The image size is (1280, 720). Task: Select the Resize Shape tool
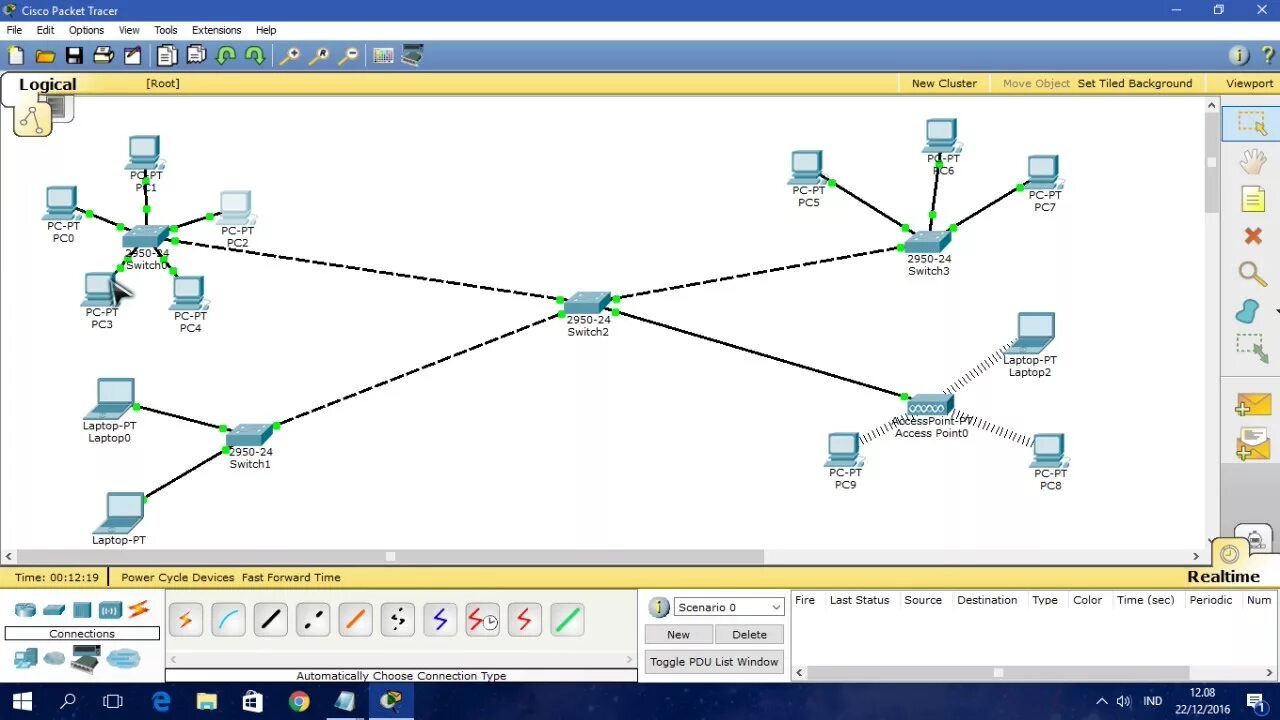[1251, 348]
